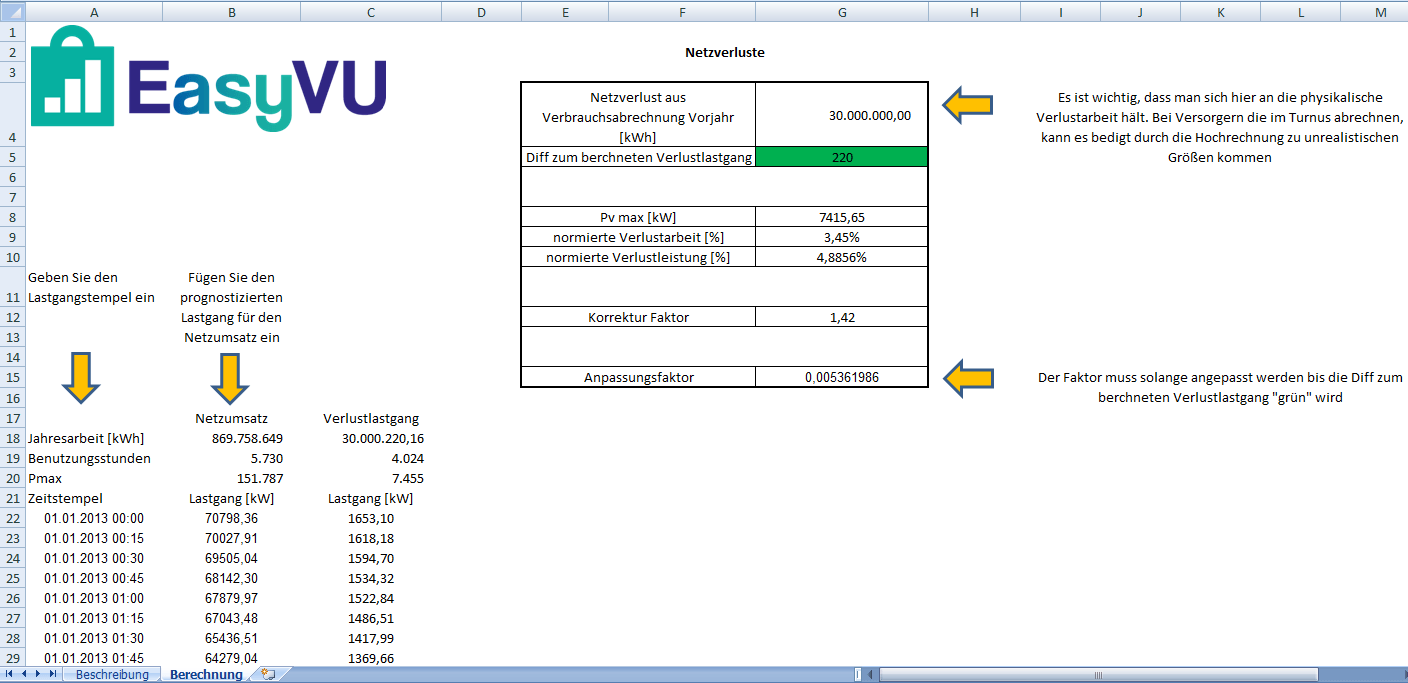
Task: Select the Berechnung sheet tab
Action: point(206,675)
